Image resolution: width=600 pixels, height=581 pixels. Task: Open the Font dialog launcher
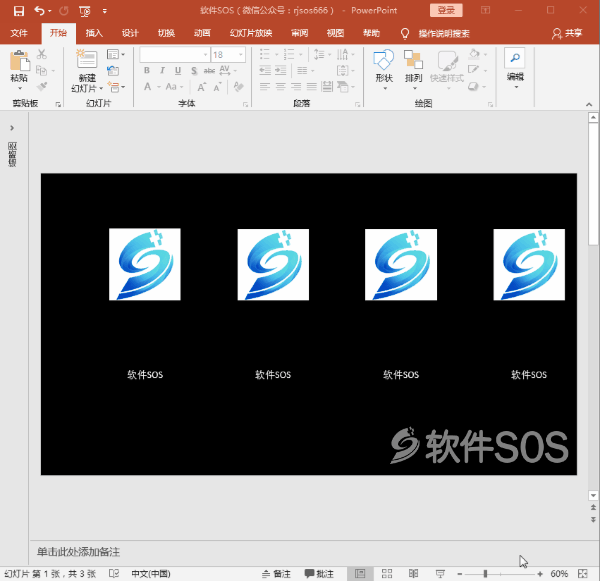click(x=245, y=104)
